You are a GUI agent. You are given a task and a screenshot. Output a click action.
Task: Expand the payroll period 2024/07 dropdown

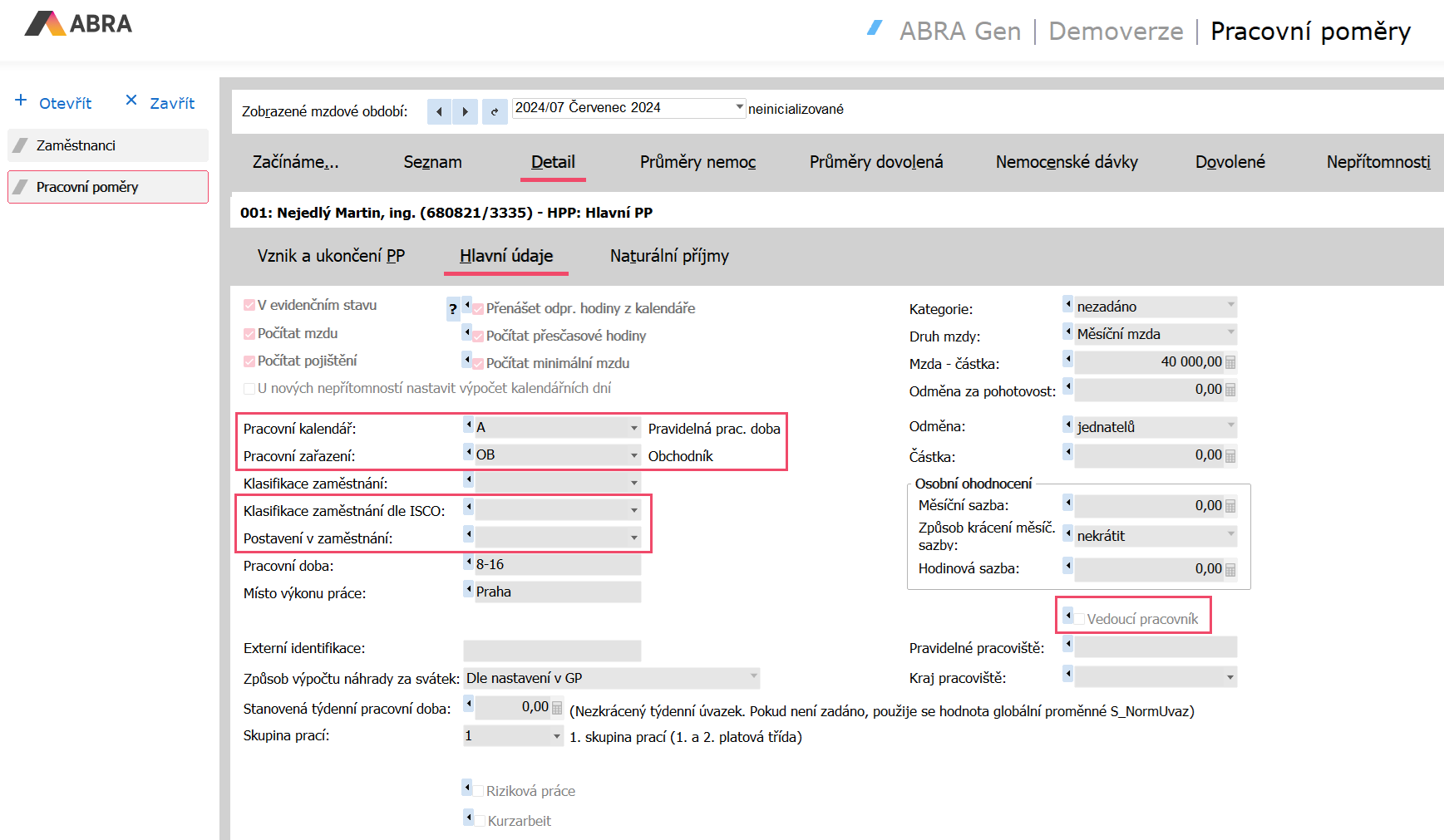click(739, 107)
